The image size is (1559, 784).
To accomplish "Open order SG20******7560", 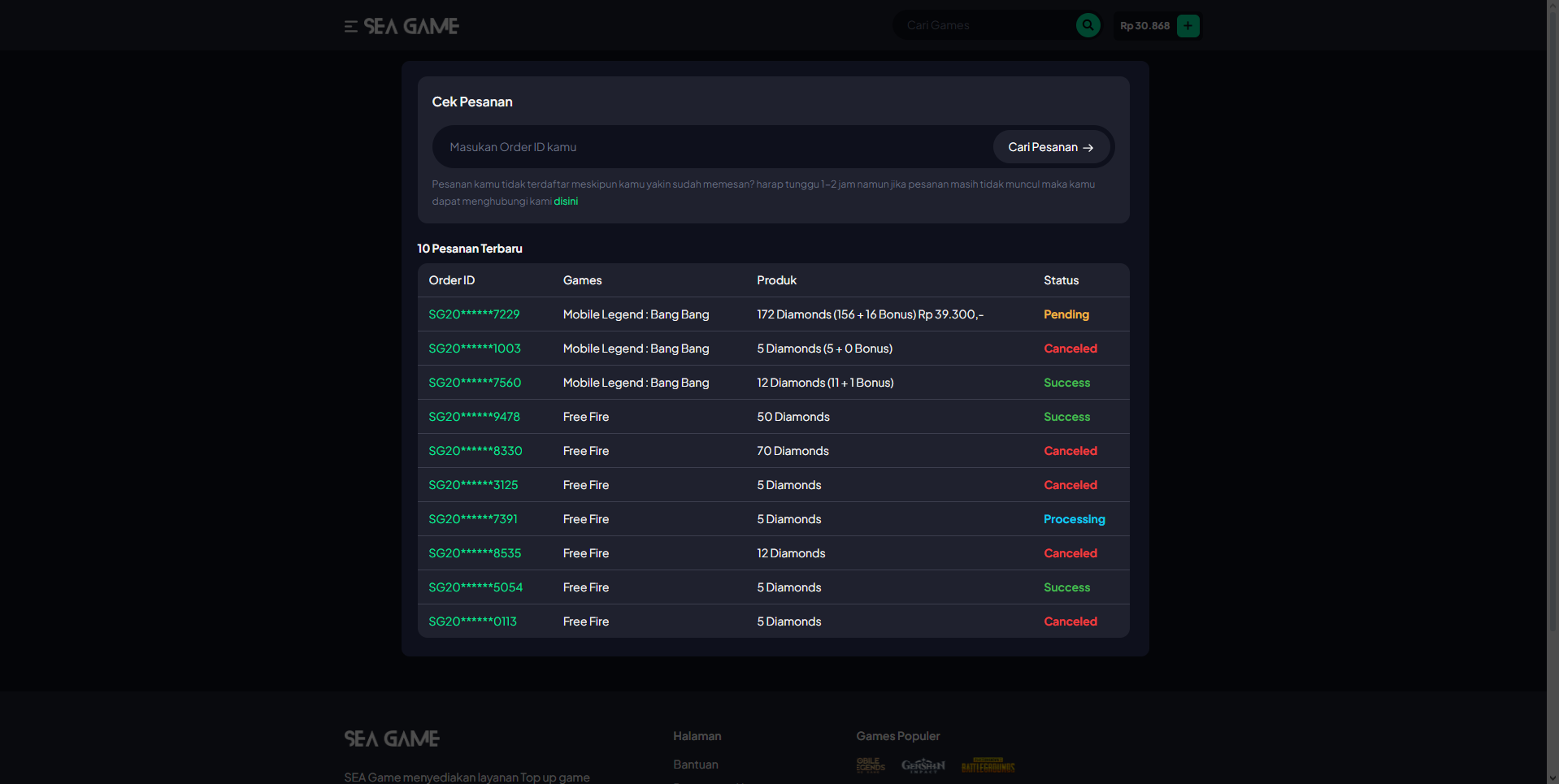I will (x=475, y=383).
